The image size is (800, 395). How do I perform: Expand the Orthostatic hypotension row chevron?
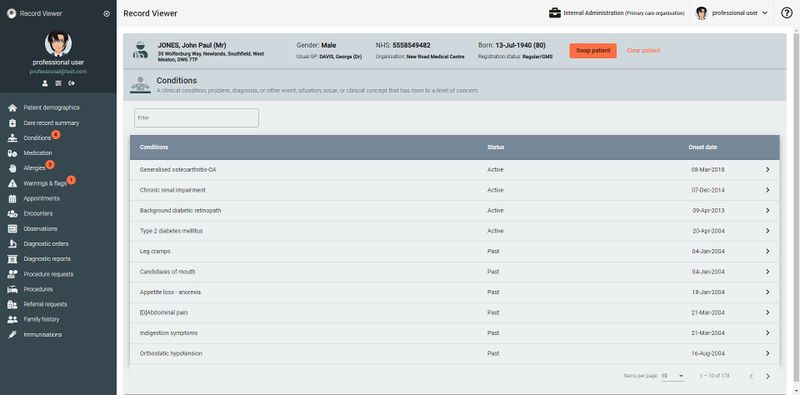click(767, 353)
